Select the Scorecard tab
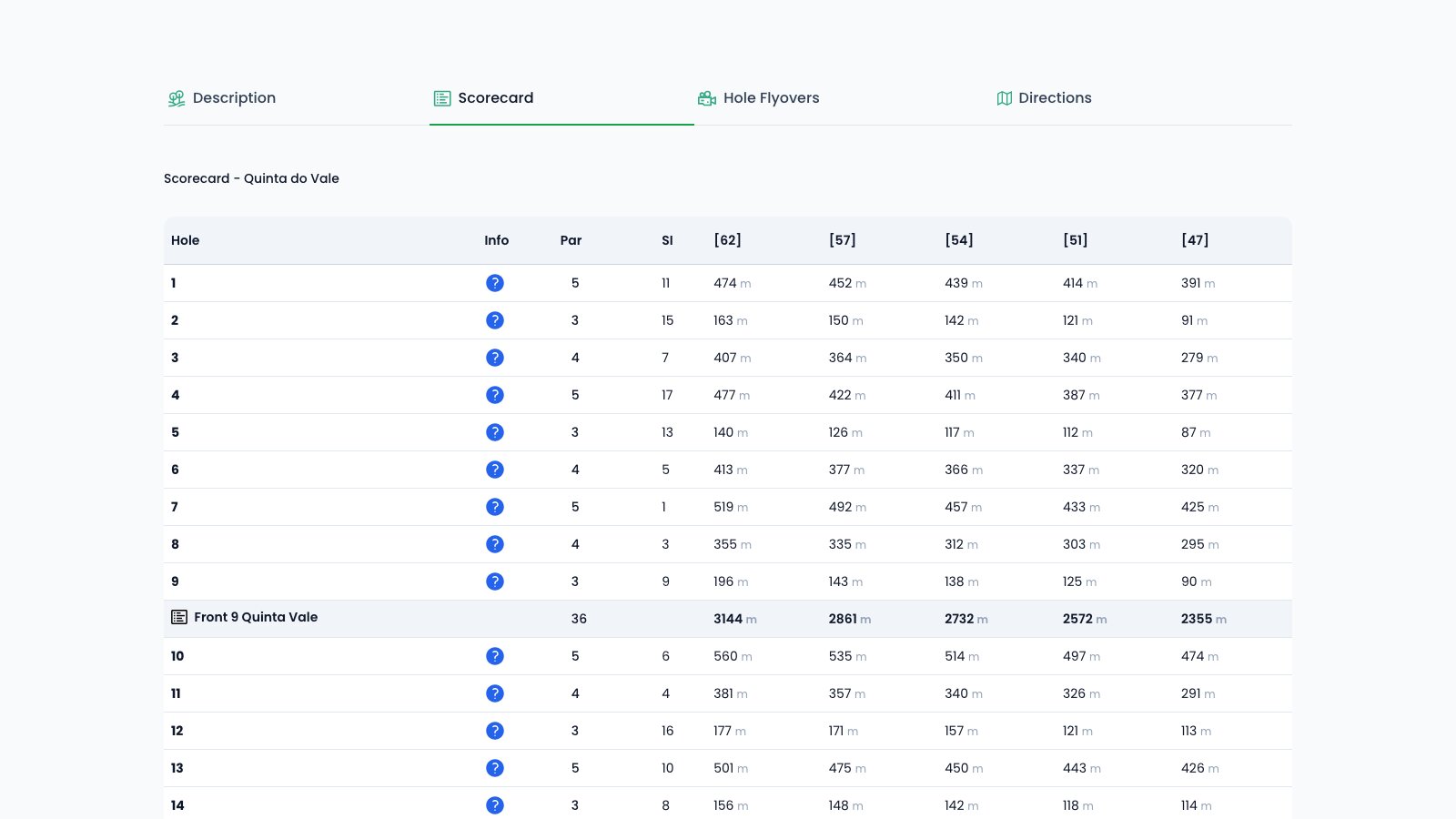Image resolution: width=1456 pixels, height=819 pixels. [x=483, y=98]
